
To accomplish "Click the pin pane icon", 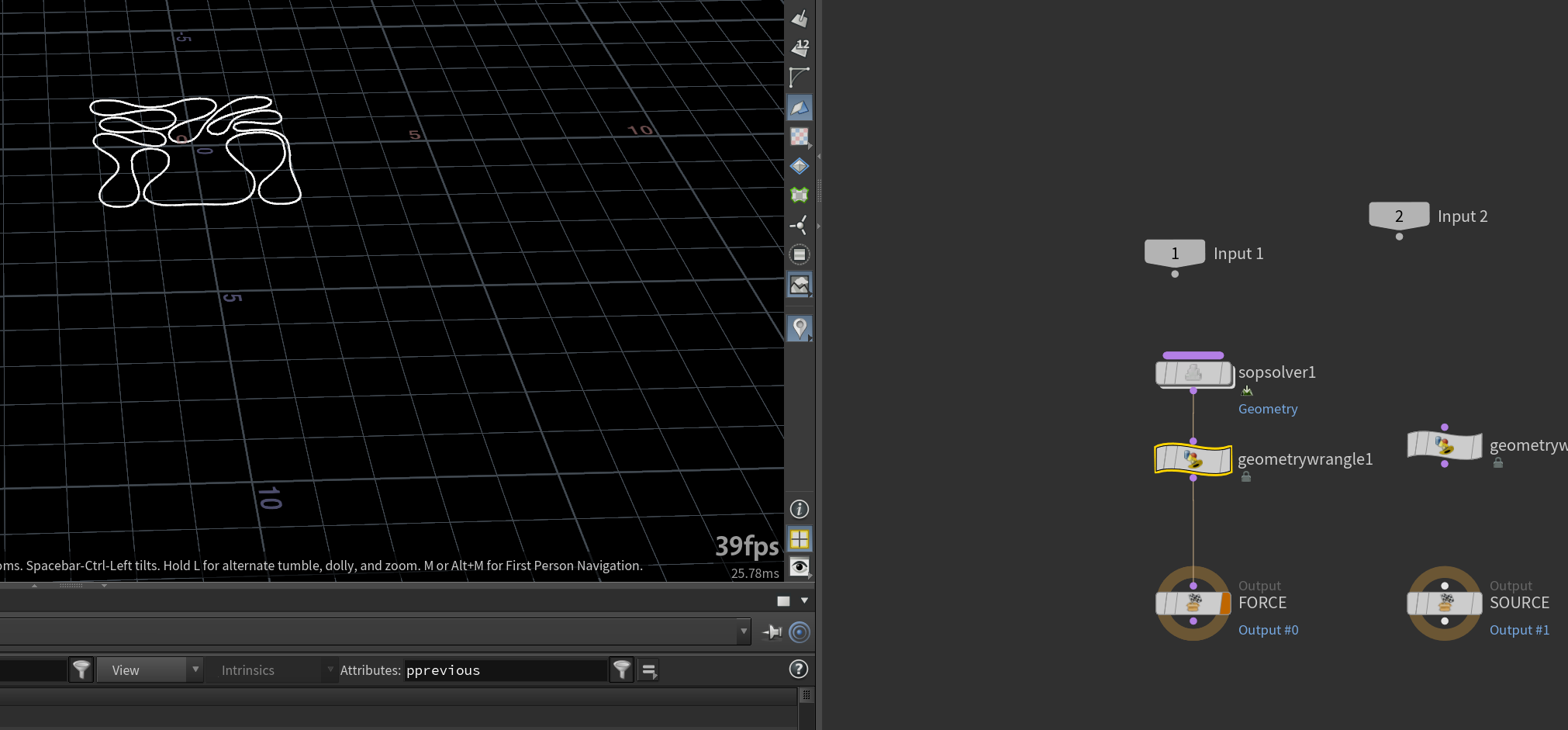I will click(x=772, y=632).
